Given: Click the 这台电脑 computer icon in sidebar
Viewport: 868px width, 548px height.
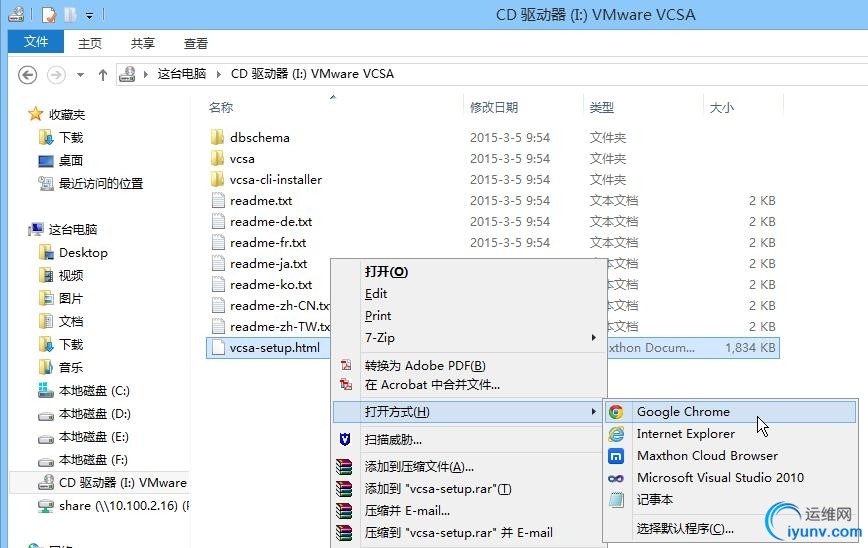Looking at the screenshot, I should tap(37, 229).
